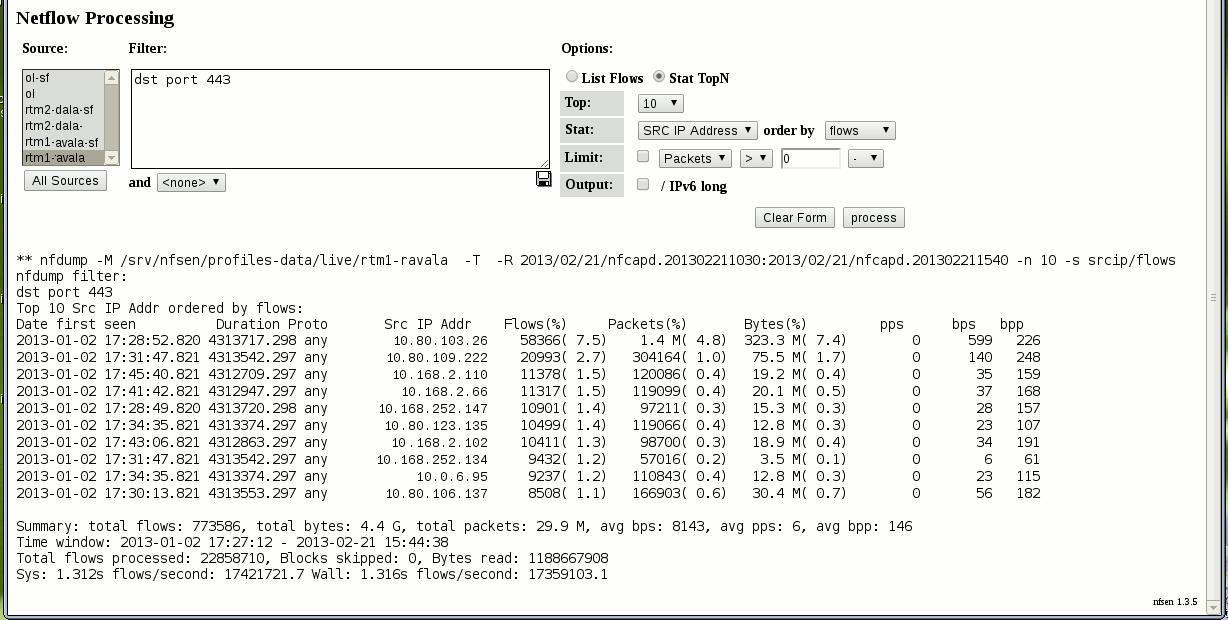Click the Duration Proto column header
The height and width of the screenshot is (620, 1228).
(271, 324)
